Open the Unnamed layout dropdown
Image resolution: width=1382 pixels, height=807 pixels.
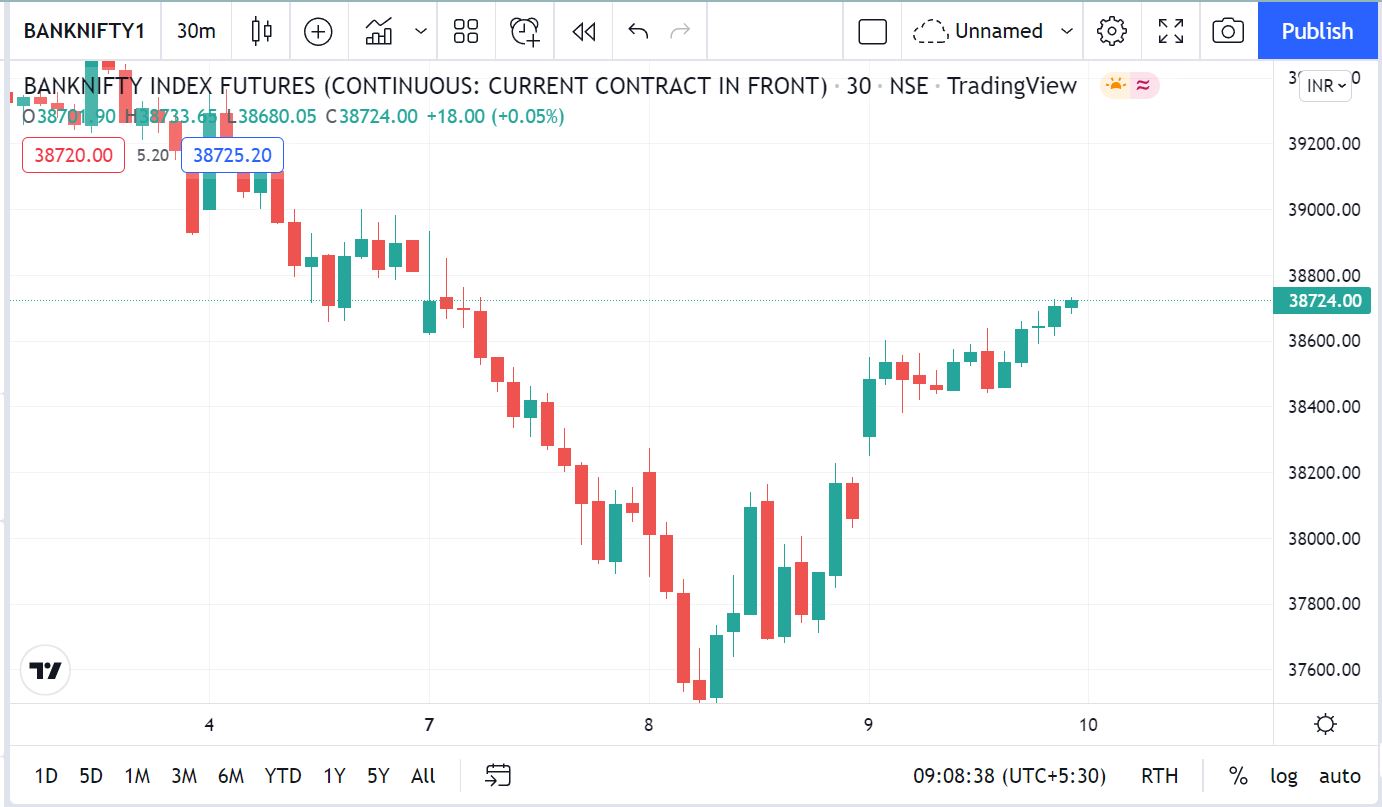(1067, 31)
